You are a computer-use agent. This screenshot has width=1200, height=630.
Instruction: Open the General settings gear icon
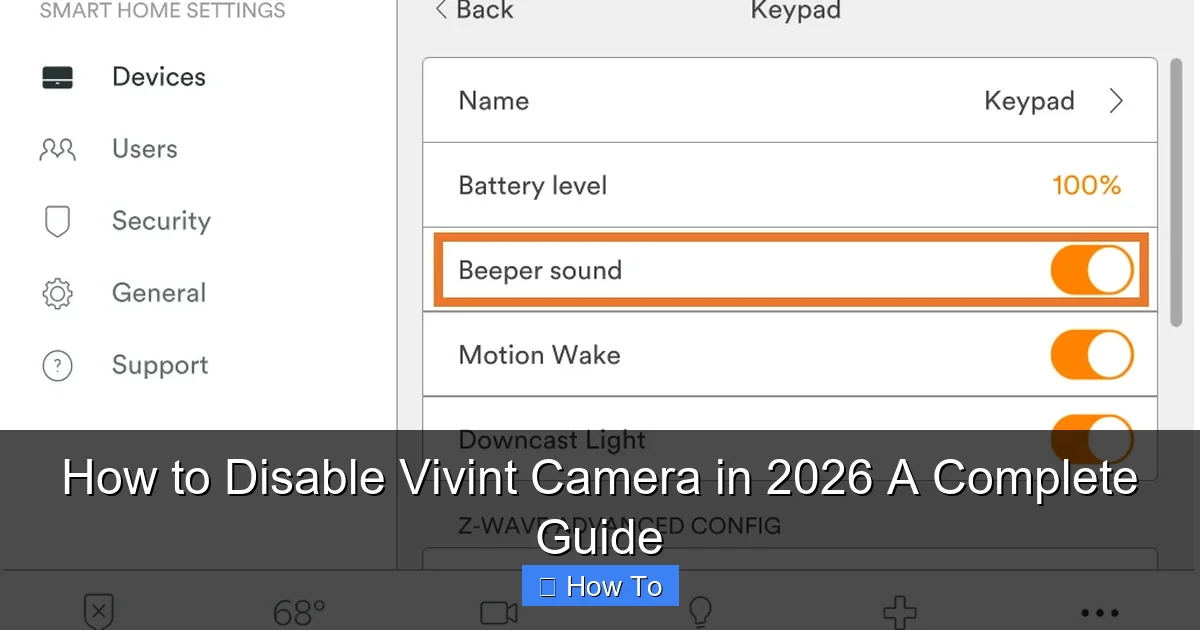click(x=57, y=293)
